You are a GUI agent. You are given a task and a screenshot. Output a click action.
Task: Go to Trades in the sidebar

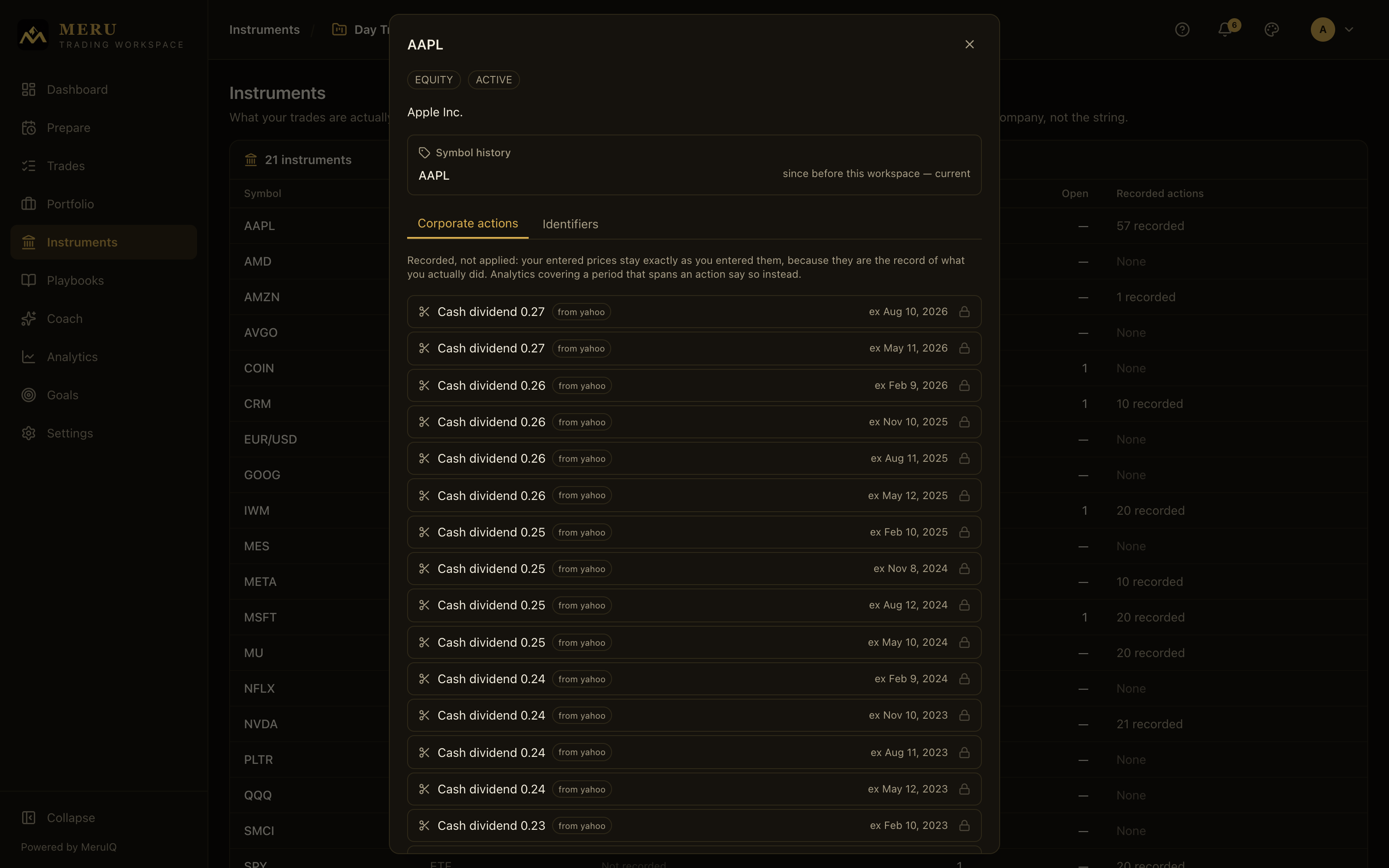(103, 166)
